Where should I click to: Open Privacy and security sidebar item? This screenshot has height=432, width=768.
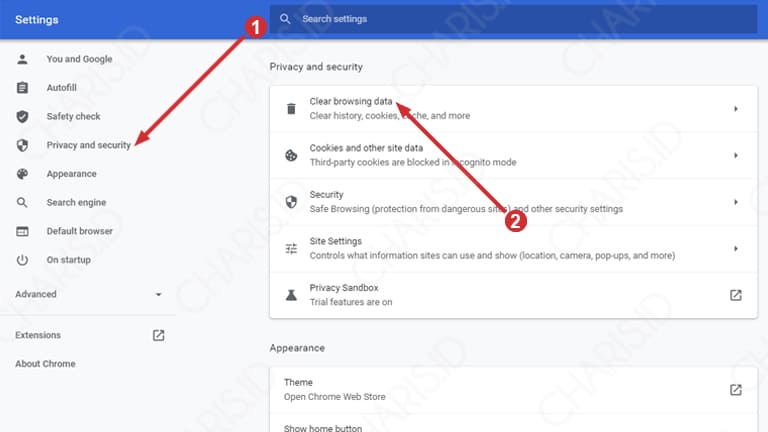89,145
